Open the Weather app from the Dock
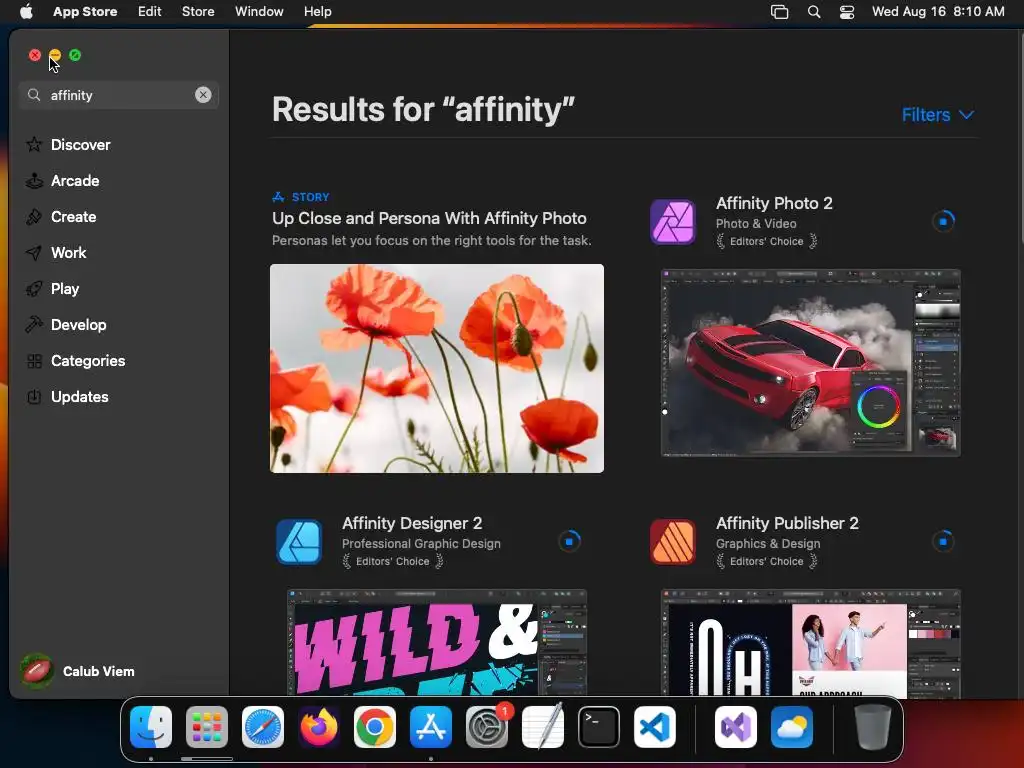Viewport: 1024px width, 768px height. [x=792, y=727]
